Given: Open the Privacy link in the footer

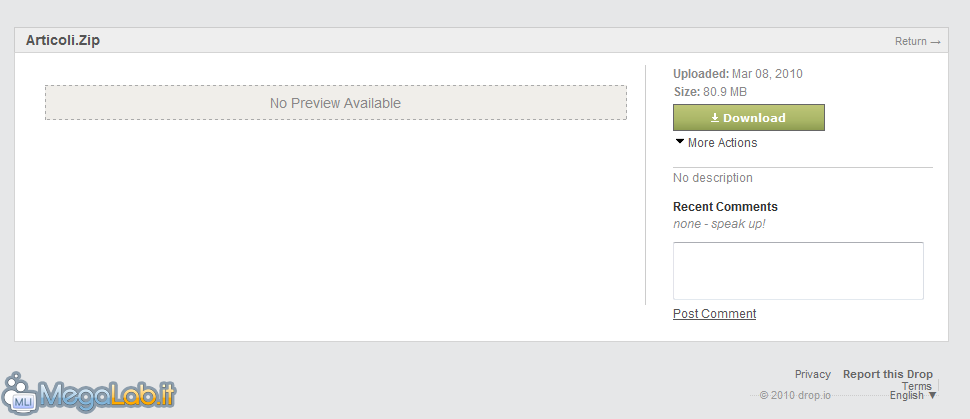Looking at the screenshot, I should click(812, 374).
